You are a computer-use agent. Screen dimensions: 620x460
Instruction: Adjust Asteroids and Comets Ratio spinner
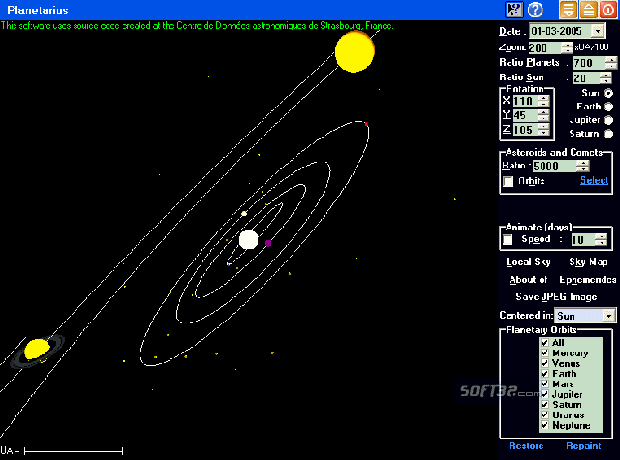[583, 166]
